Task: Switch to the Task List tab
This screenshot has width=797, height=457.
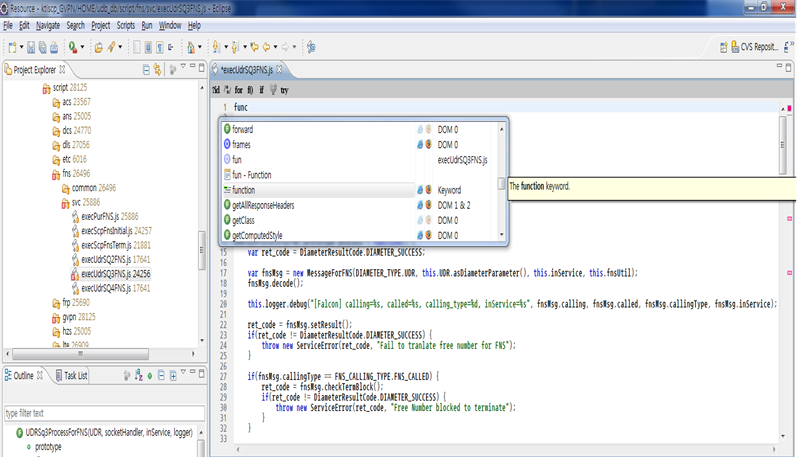Action: [x=71, y=376]
